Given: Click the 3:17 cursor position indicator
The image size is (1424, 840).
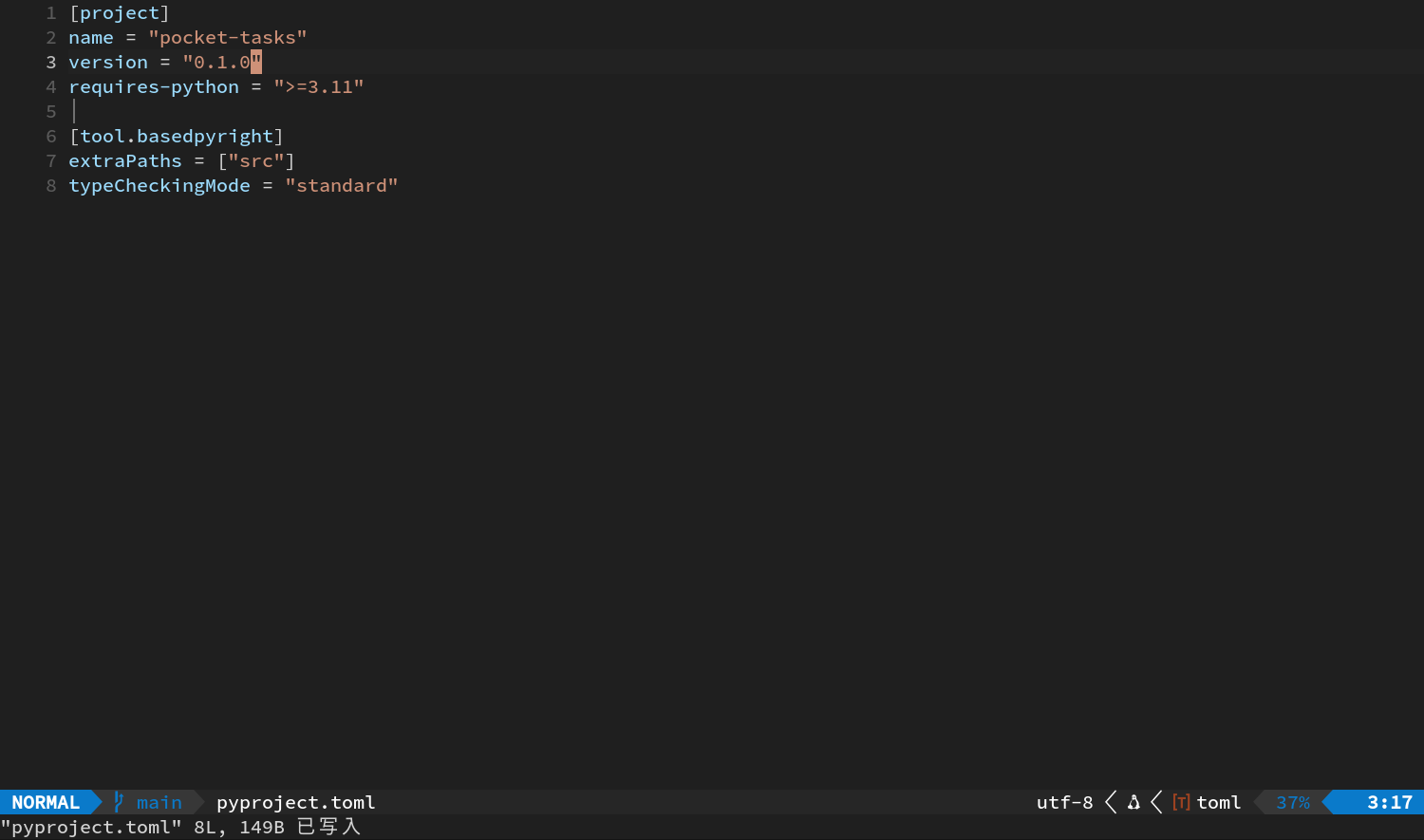Looking at the screenshot, I should click(1390, 803).
